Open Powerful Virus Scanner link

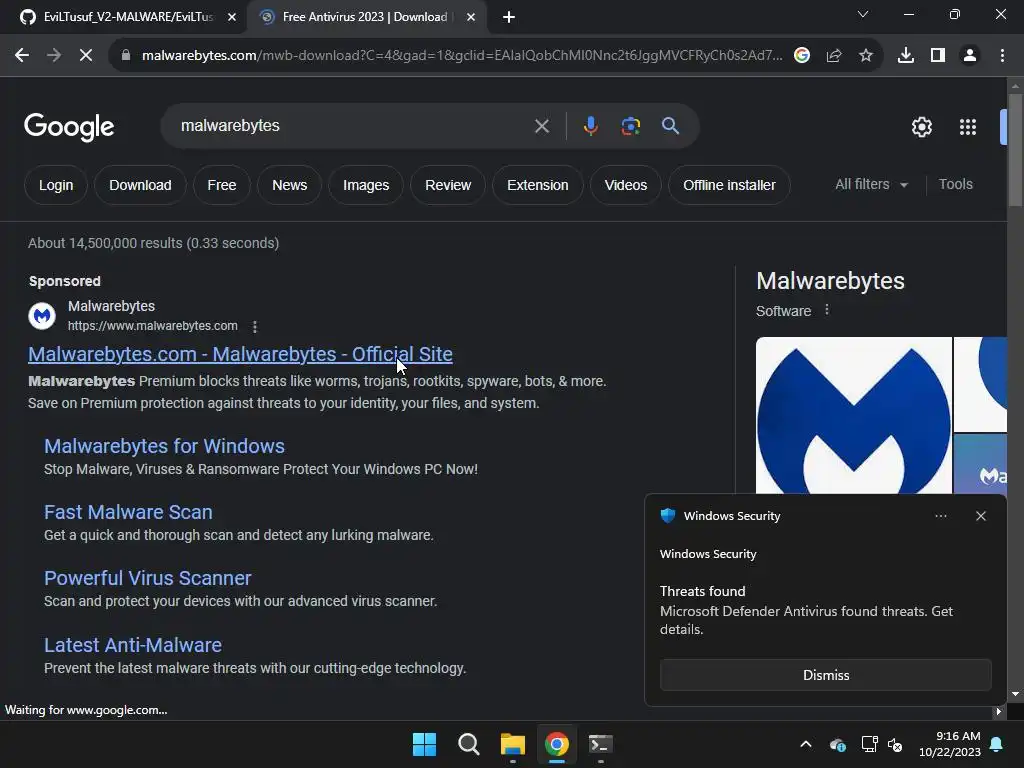click(148, 578)
